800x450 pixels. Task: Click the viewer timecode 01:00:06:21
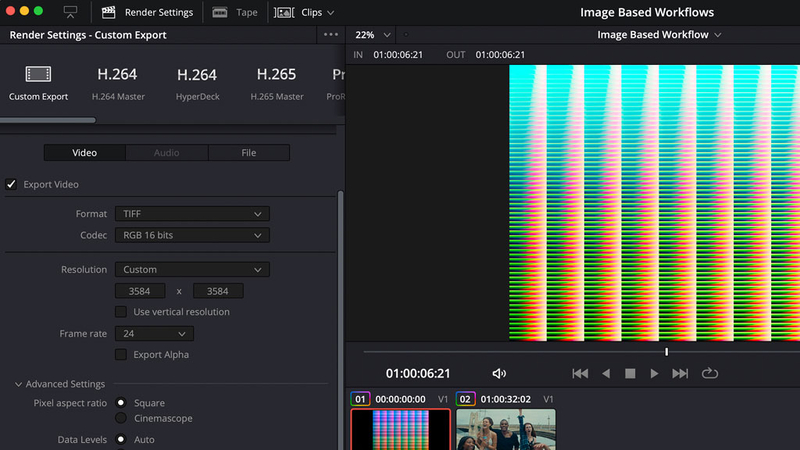click(418, 373)
